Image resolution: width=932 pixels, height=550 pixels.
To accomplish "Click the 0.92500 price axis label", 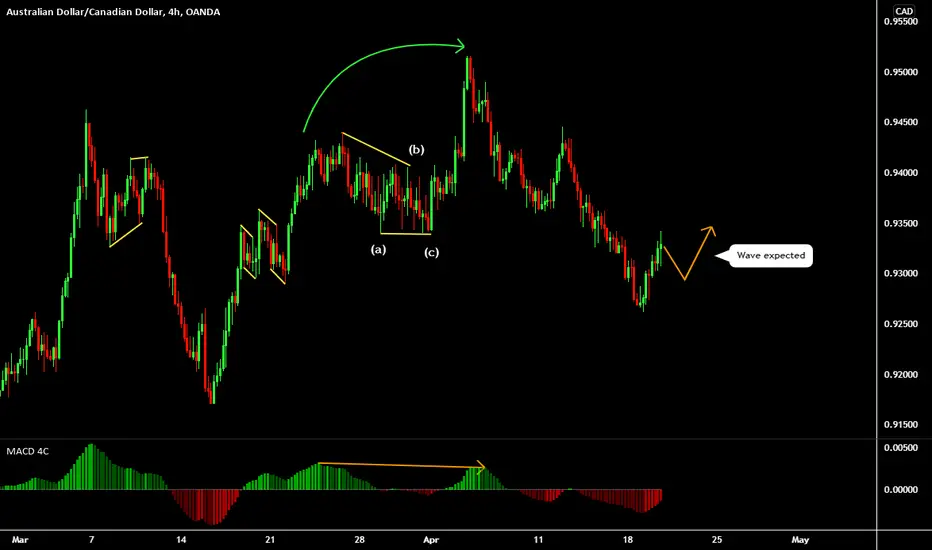I will (x=900, y=324).
